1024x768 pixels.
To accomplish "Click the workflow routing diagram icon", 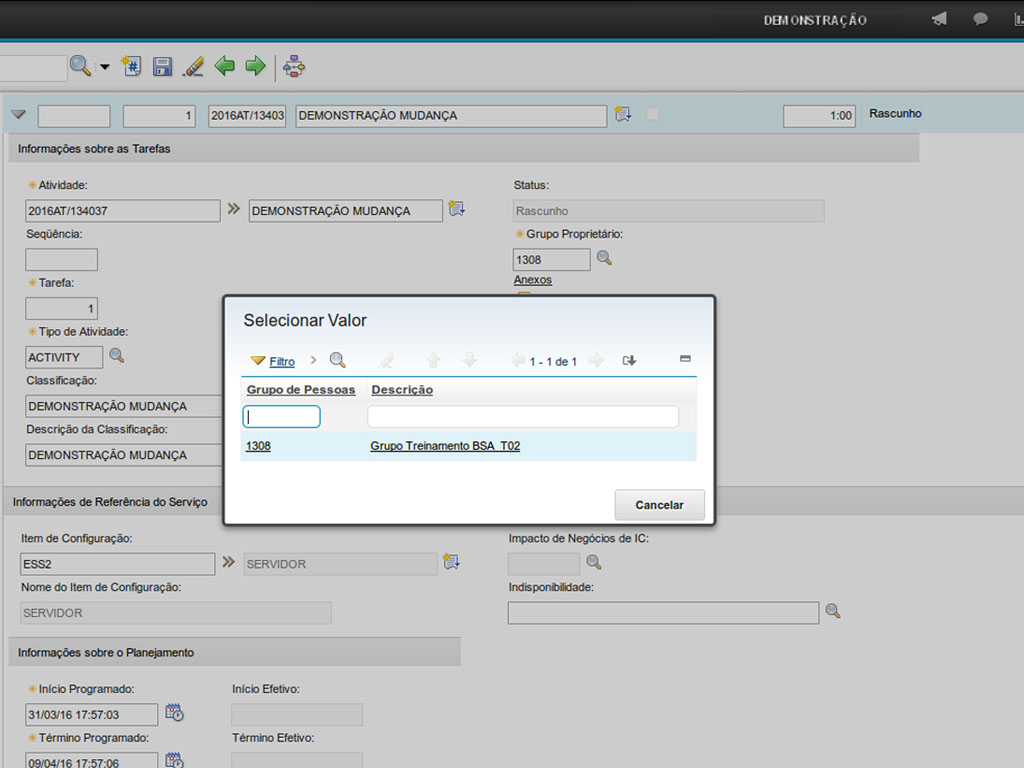I will coord(294,67).
